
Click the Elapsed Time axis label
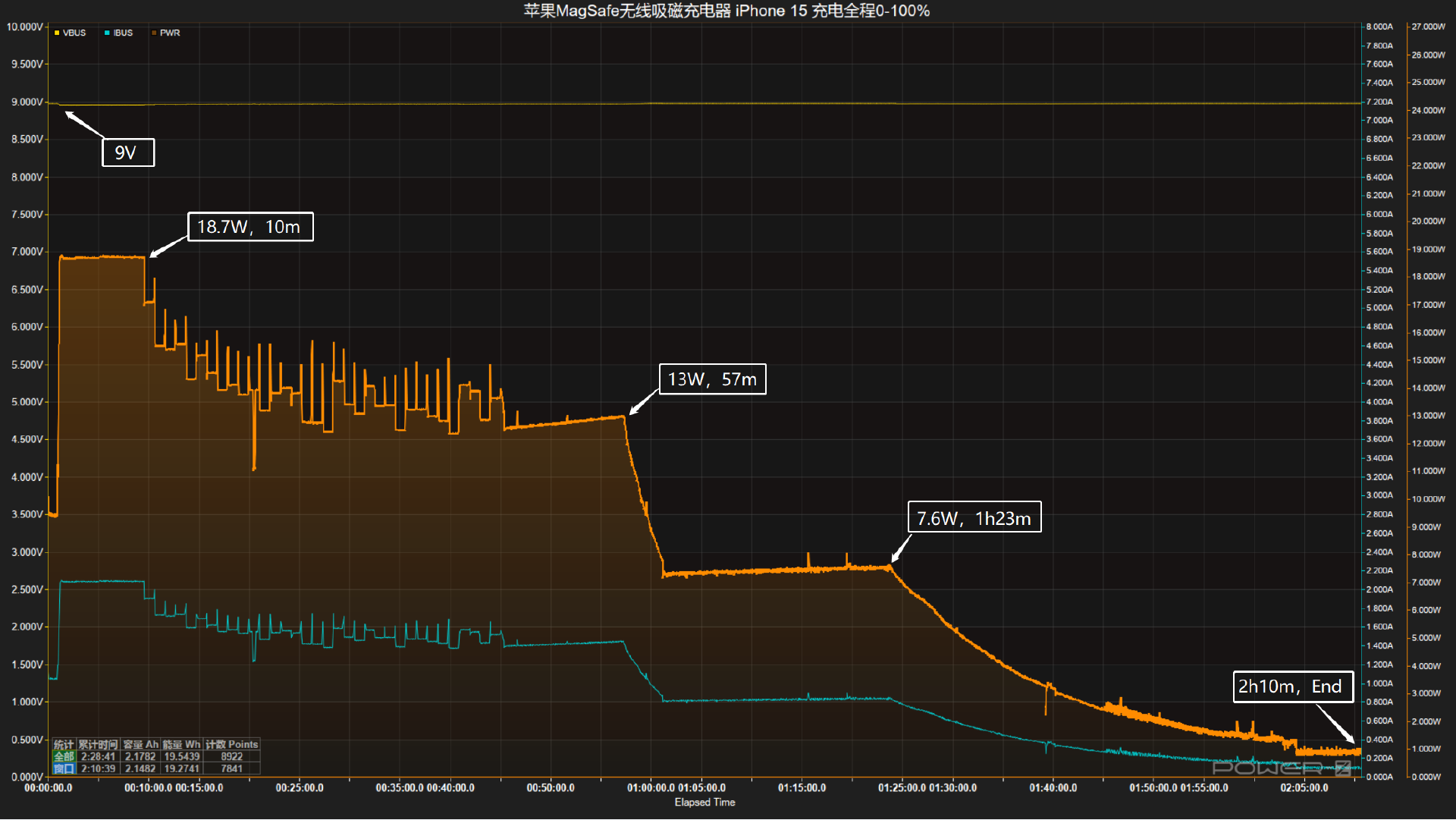tap(704, 803)
